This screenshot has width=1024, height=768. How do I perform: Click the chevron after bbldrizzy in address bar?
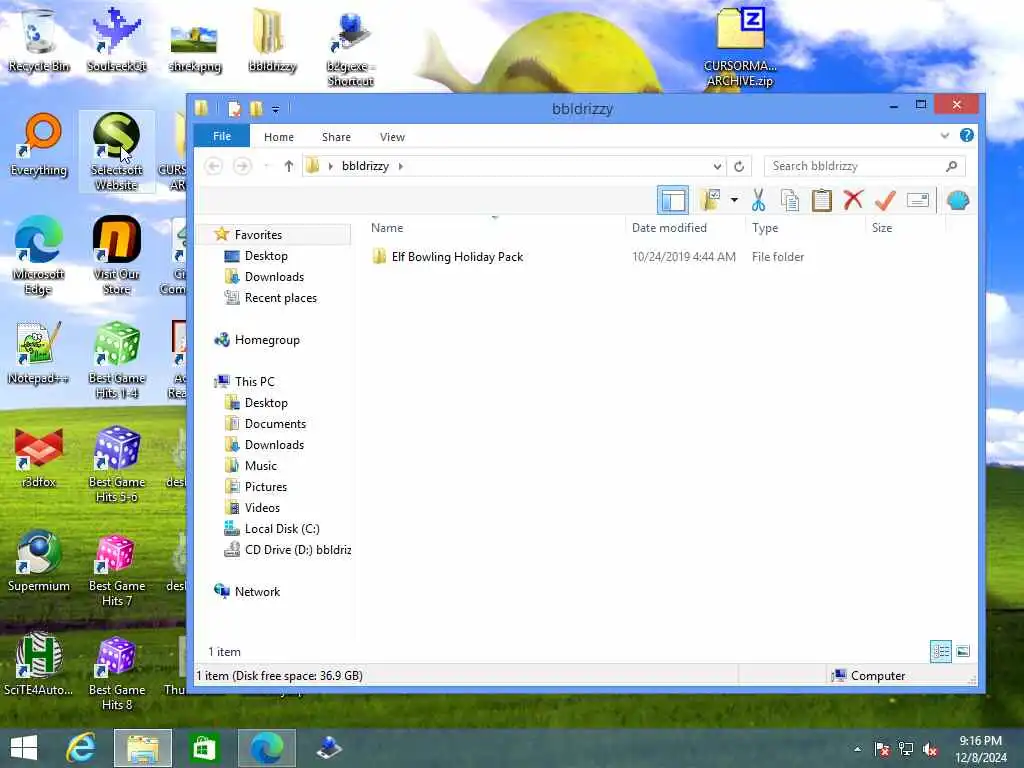click(x=400, y=166)
